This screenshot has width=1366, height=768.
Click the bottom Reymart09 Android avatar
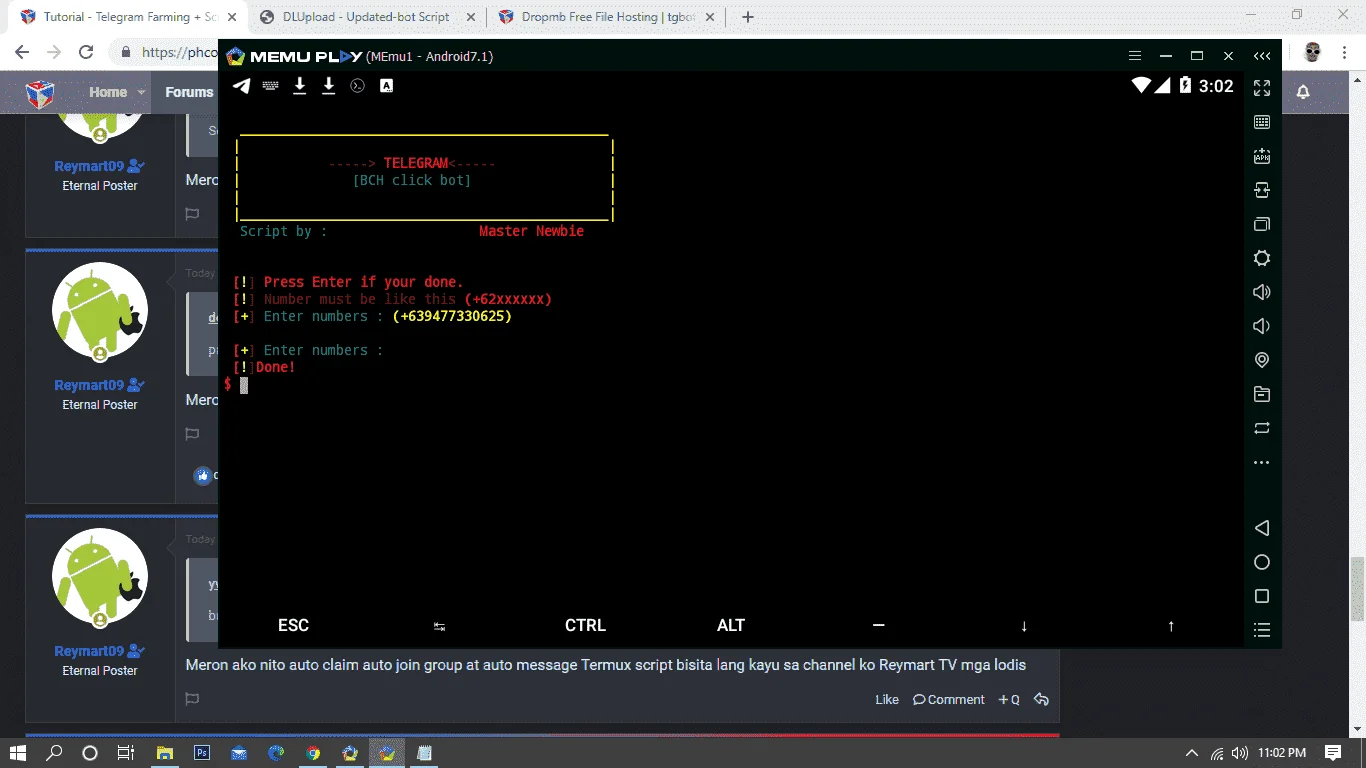click(100, 577)
